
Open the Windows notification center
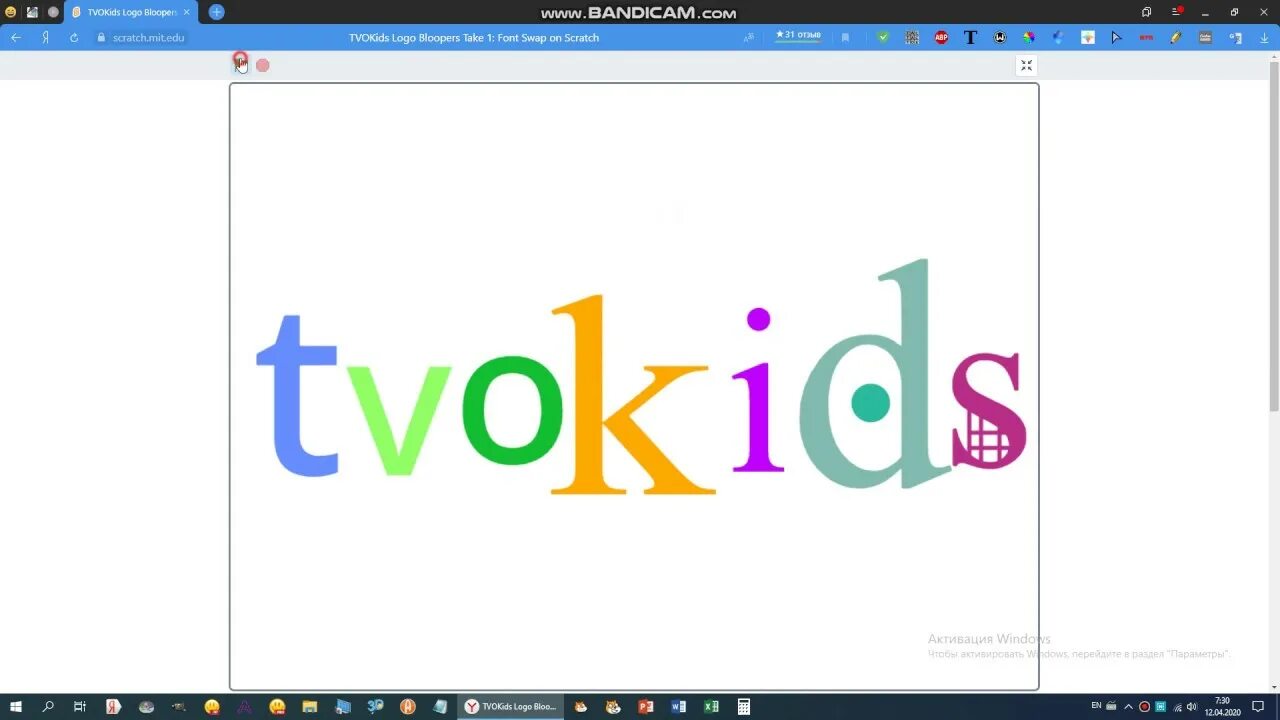pyautogui.click(x=1258, y=706)
